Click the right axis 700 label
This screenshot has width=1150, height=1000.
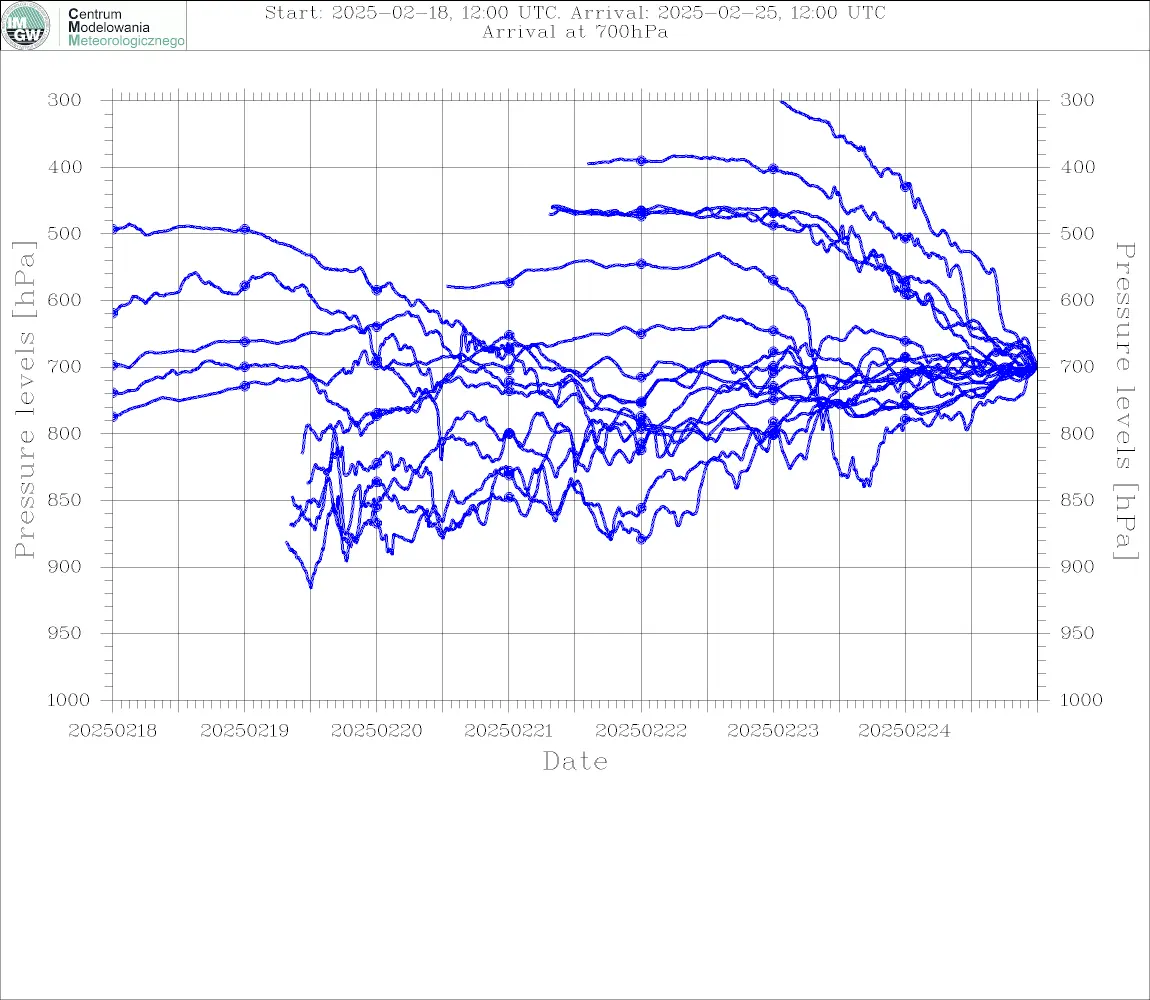click(1077, 366)
